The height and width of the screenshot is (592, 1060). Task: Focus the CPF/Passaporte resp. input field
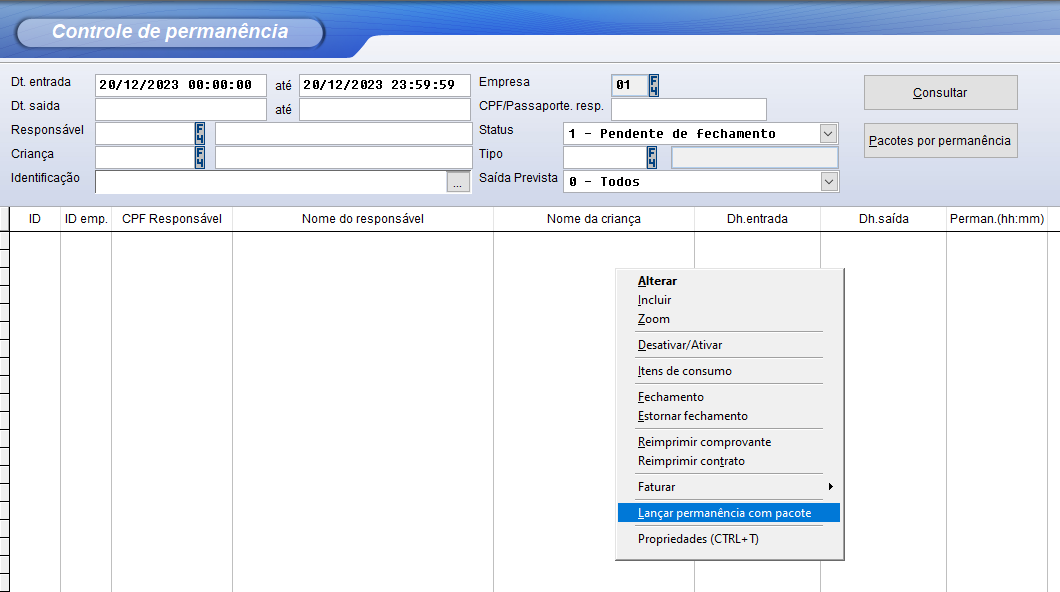tap(688, 109)
